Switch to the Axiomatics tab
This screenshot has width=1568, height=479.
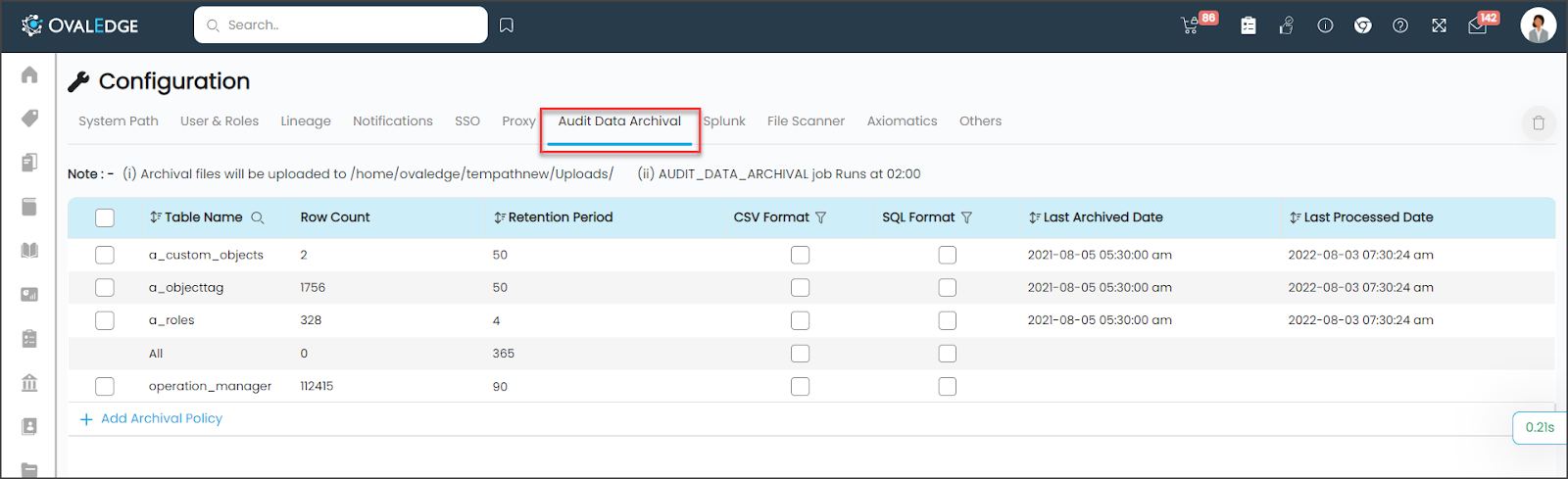[902, 121]
